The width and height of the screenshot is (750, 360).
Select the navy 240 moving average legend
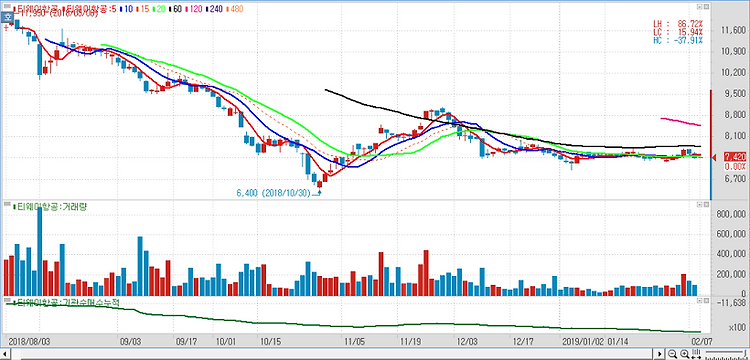pyautogui.click(x=215, y=9)
